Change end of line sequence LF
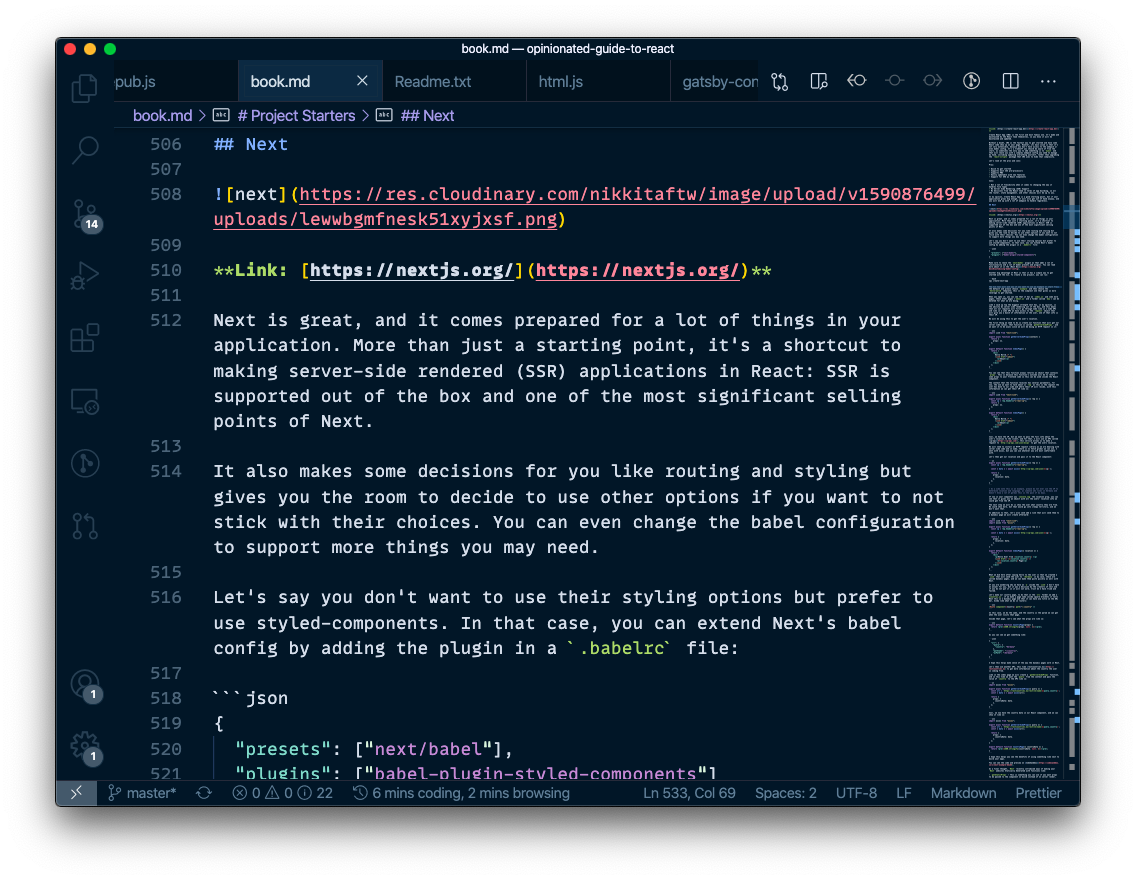 point(903,793)
